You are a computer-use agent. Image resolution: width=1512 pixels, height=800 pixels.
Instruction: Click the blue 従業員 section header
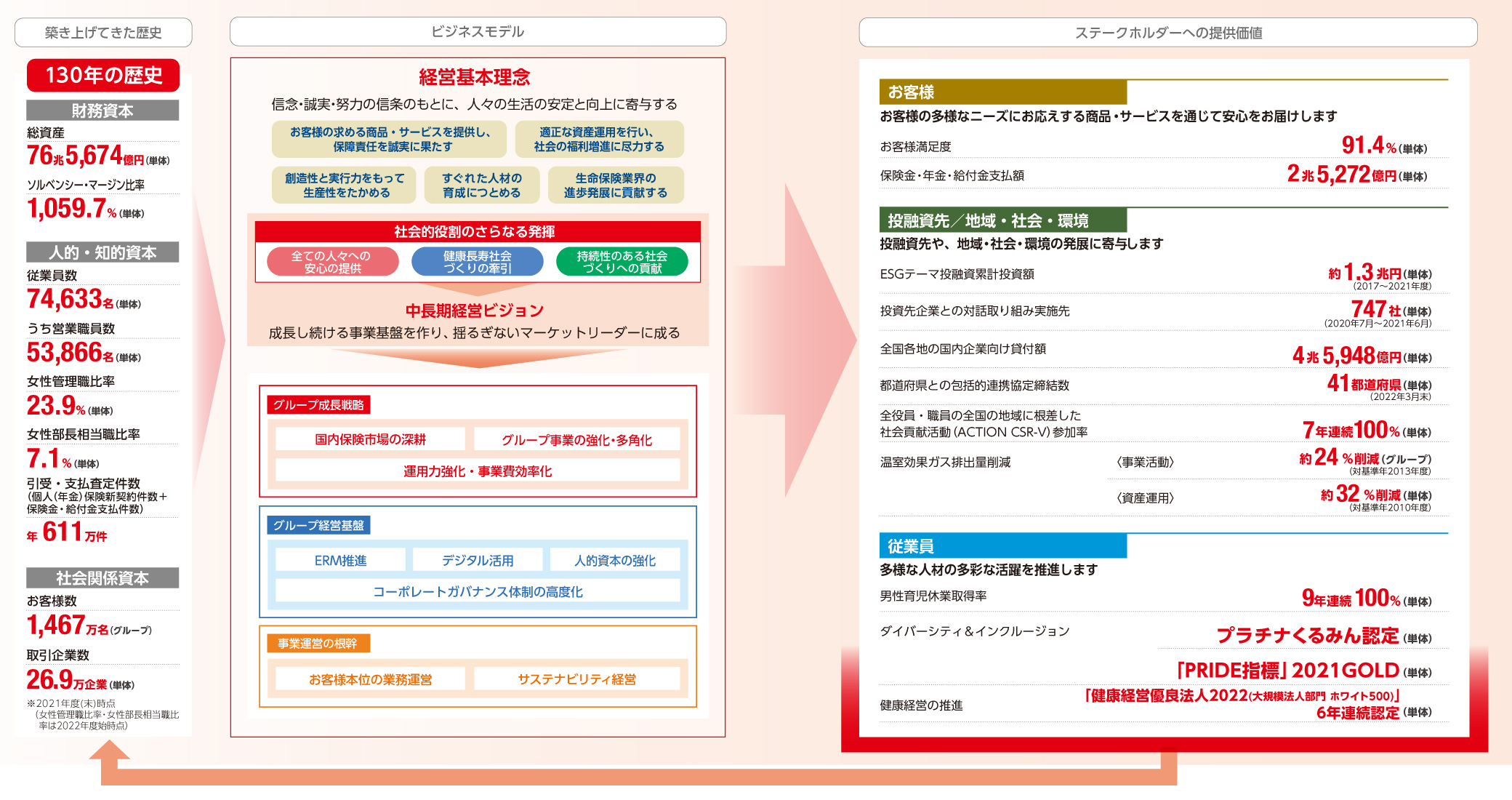pos(1003,546)
